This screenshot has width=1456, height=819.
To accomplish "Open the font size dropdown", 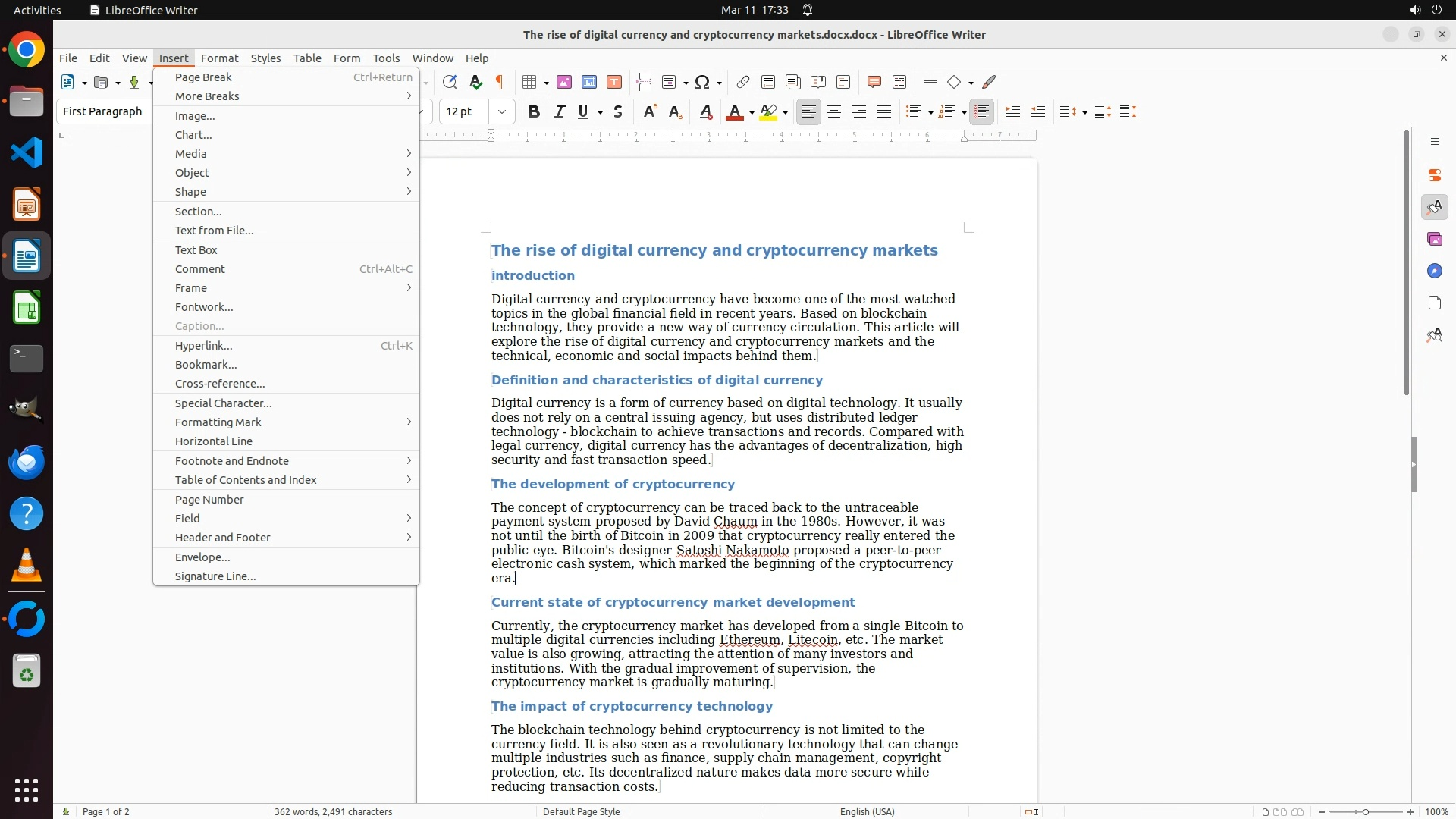I will point(501,112).
